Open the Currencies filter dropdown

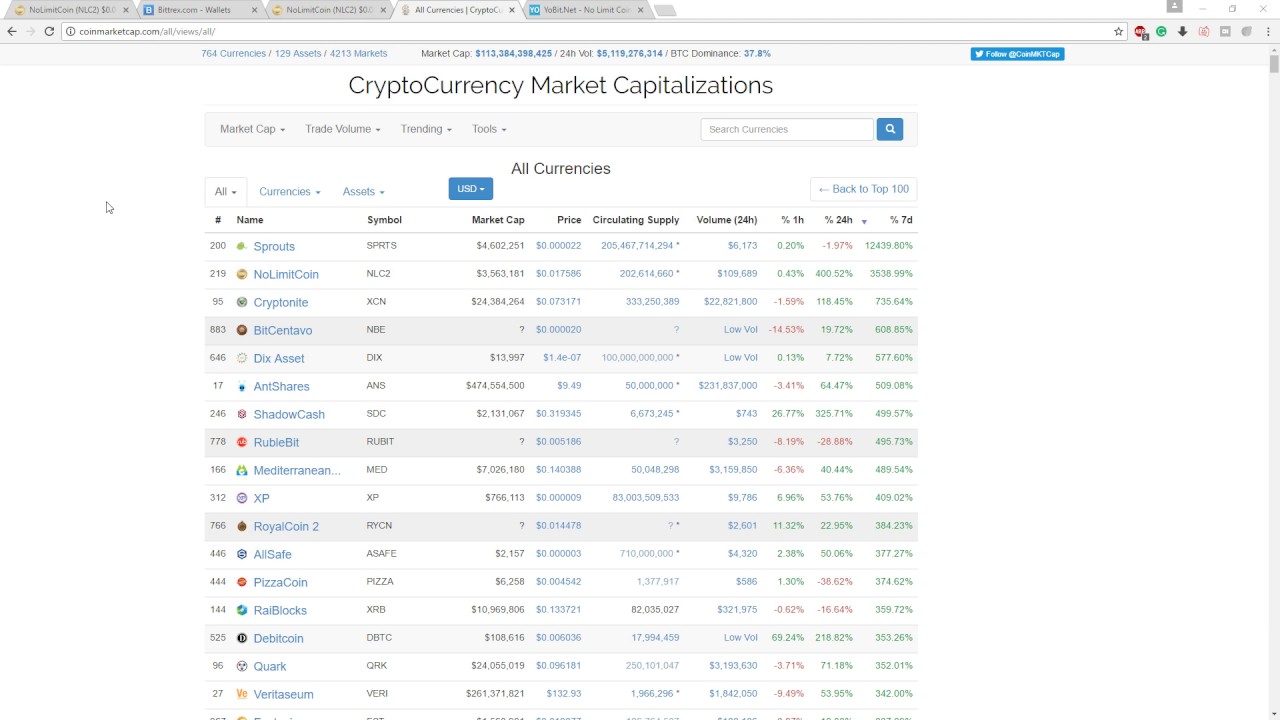(x=289, y=191)
